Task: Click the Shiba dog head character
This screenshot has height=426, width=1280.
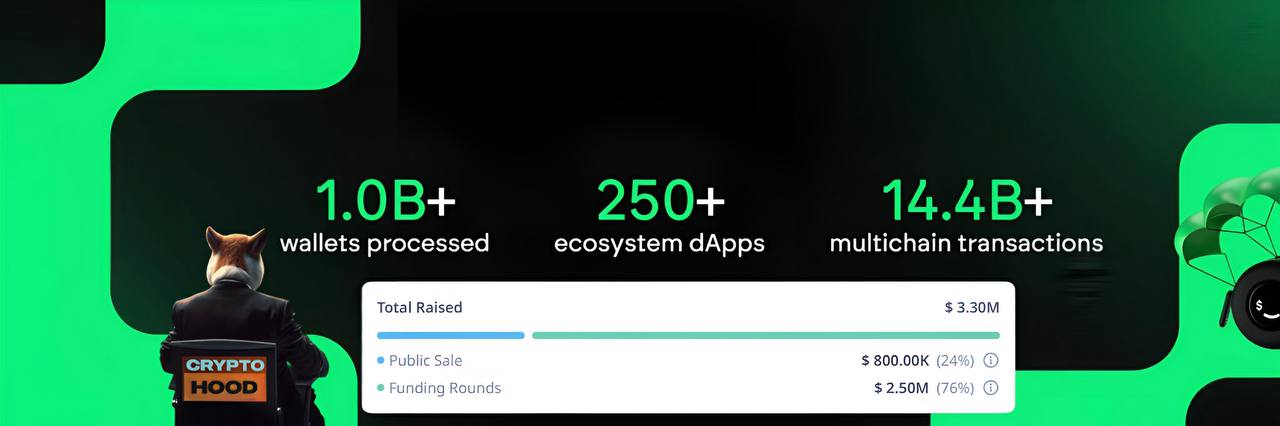Action: (x=234, y=256)
